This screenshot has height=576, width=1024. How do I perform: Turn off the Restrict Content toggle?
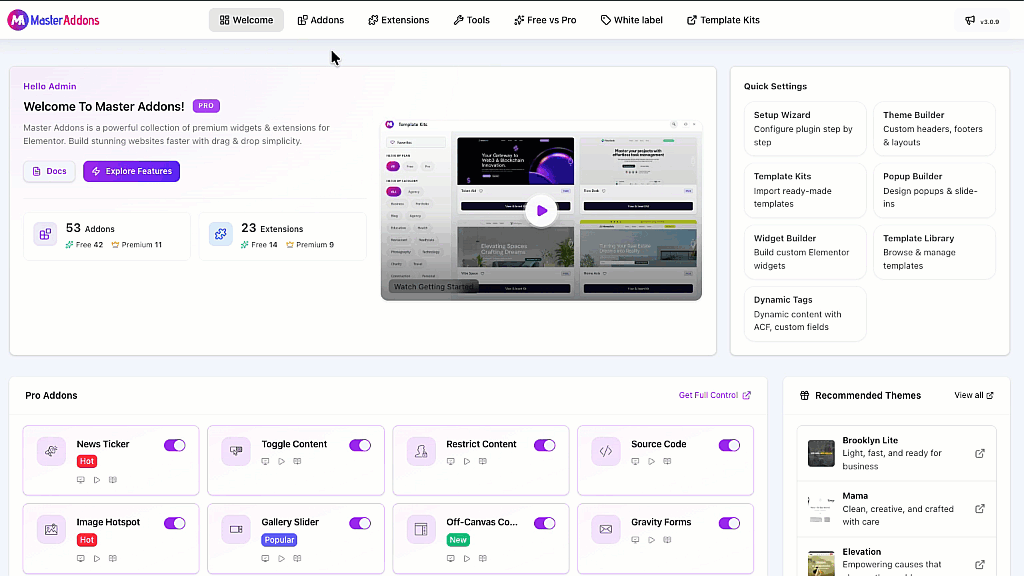click(x=545, y=445)
